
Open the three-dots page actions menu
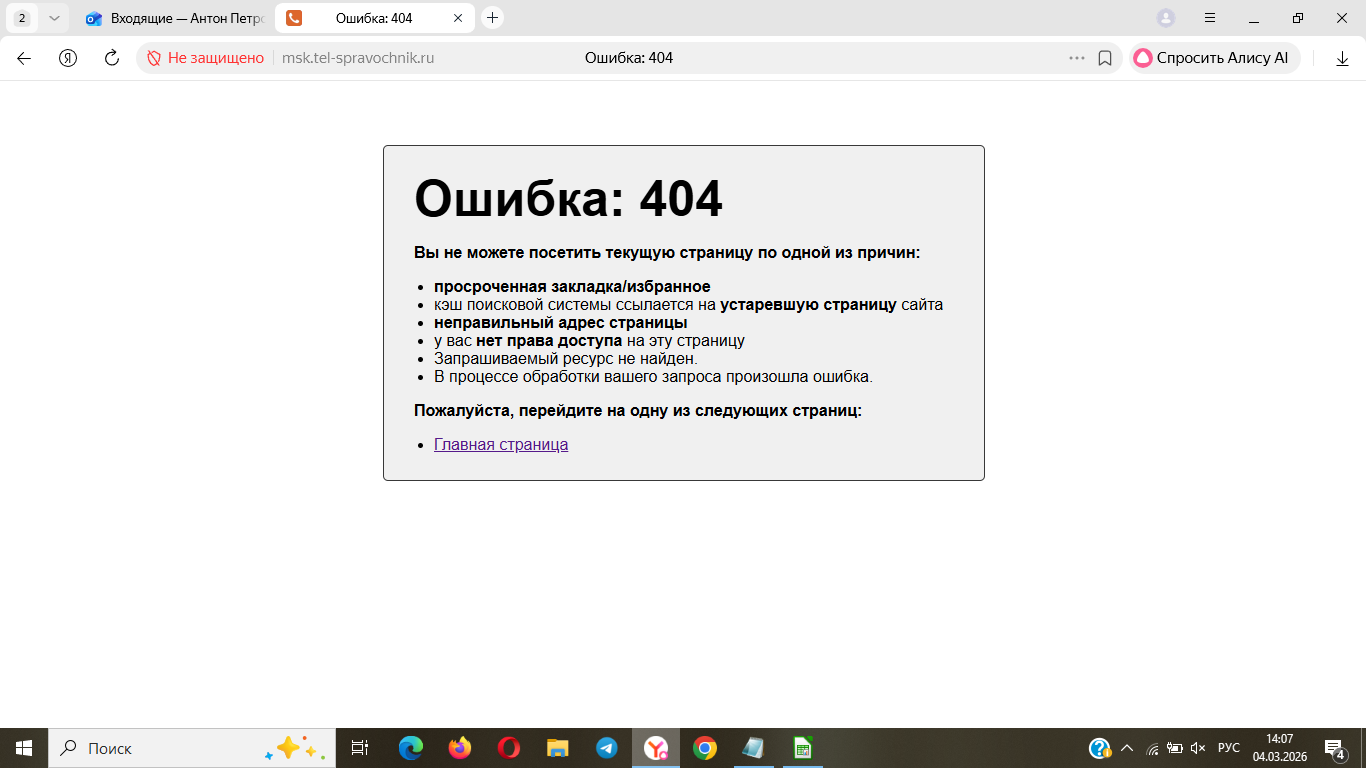(1077, 58)
